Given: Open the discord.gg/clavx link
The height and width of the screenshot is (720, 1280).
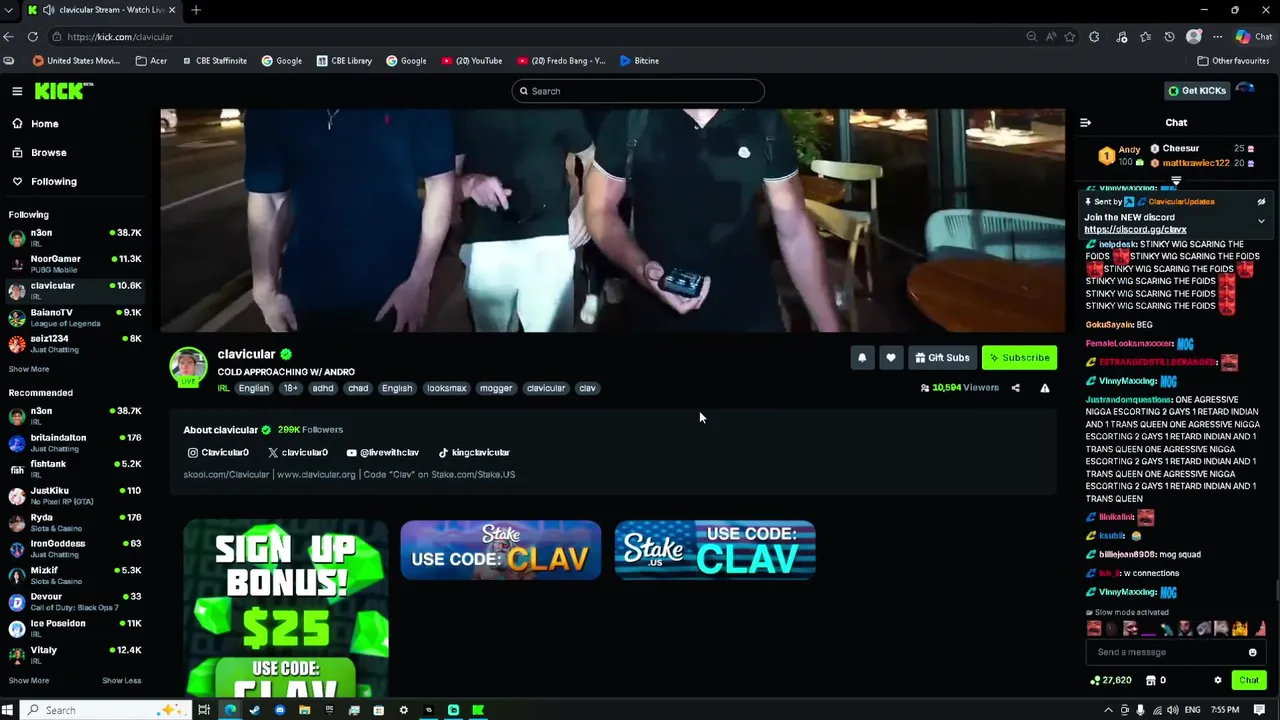Looking at the screenshot, I should (1135, 230).
